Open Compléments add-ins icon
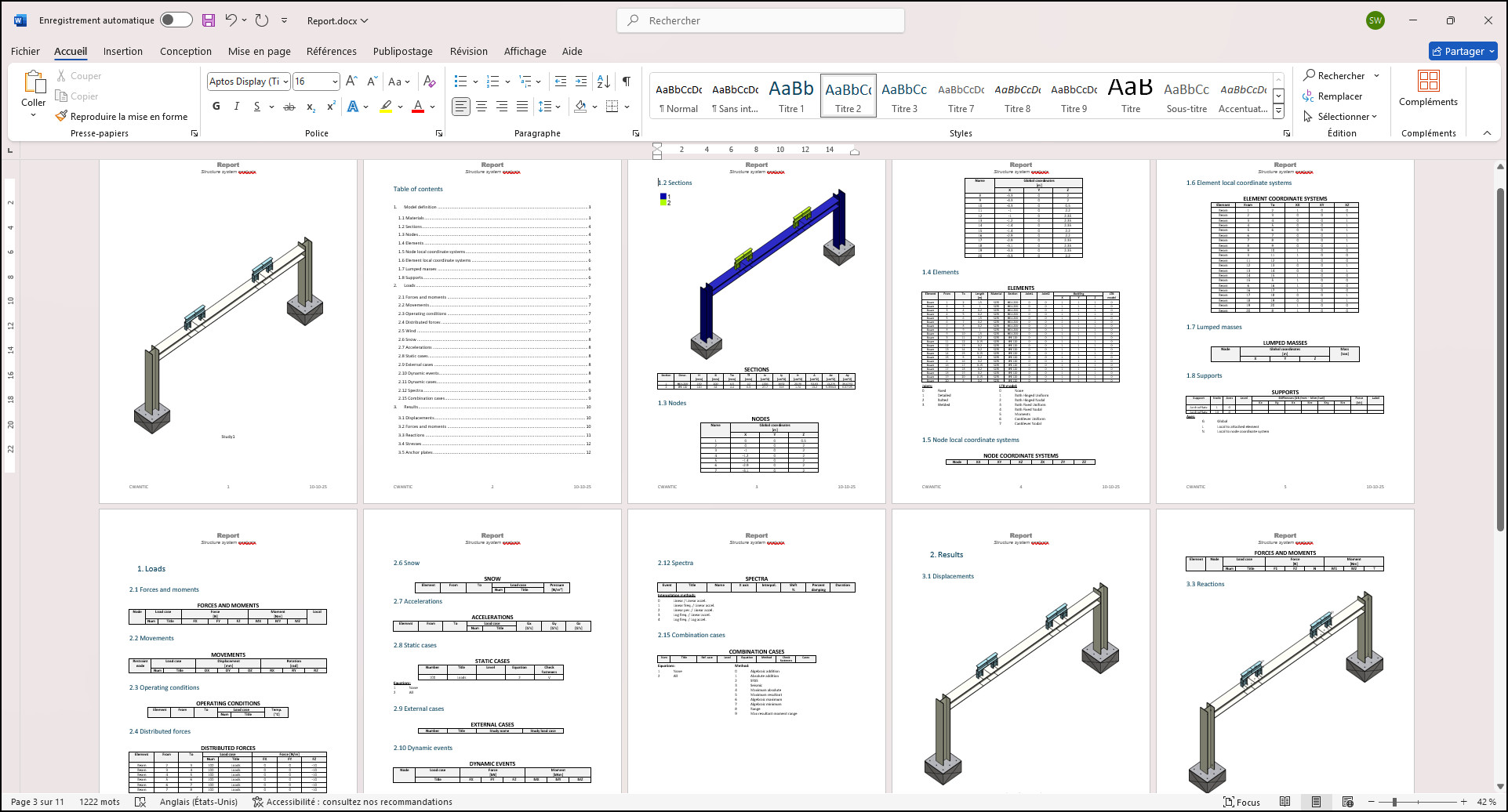1508x812 pixels. click(x=1428, y=88)
